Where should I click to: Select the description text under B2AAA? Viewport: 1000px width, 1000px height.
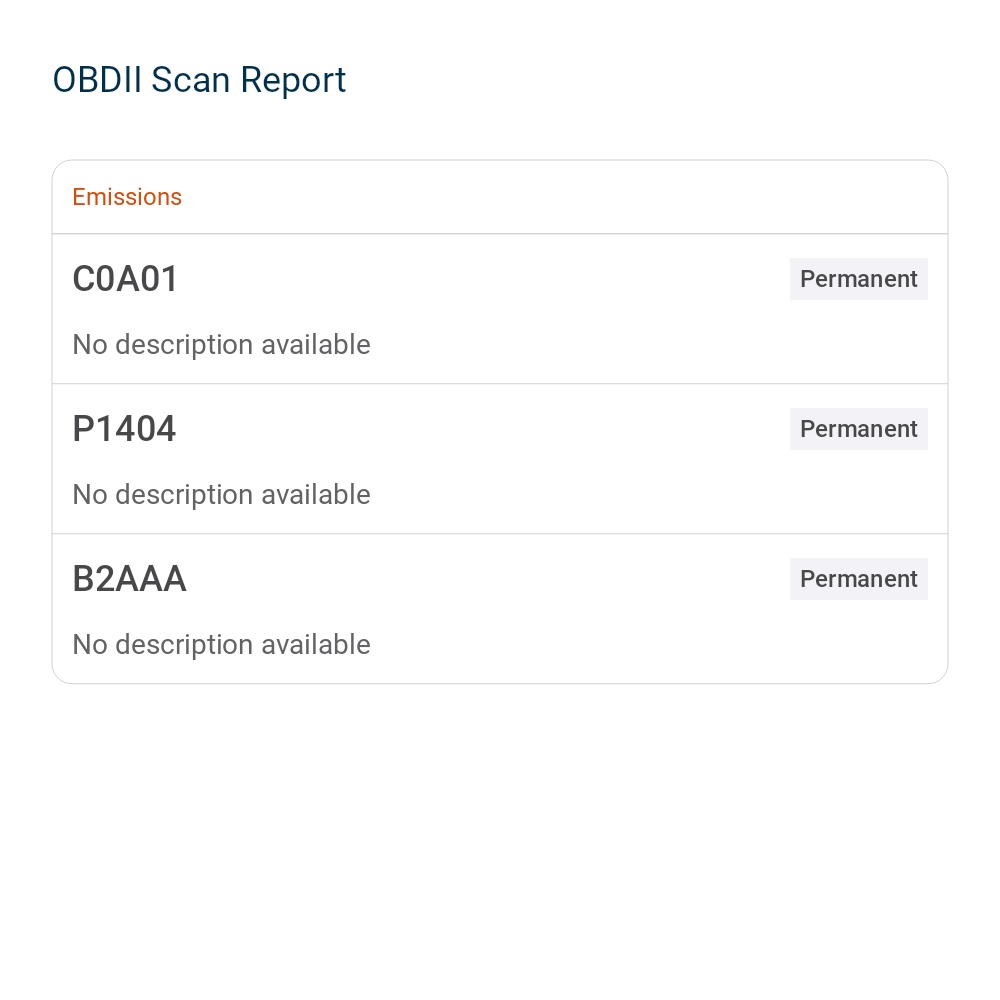click(221, 645)
